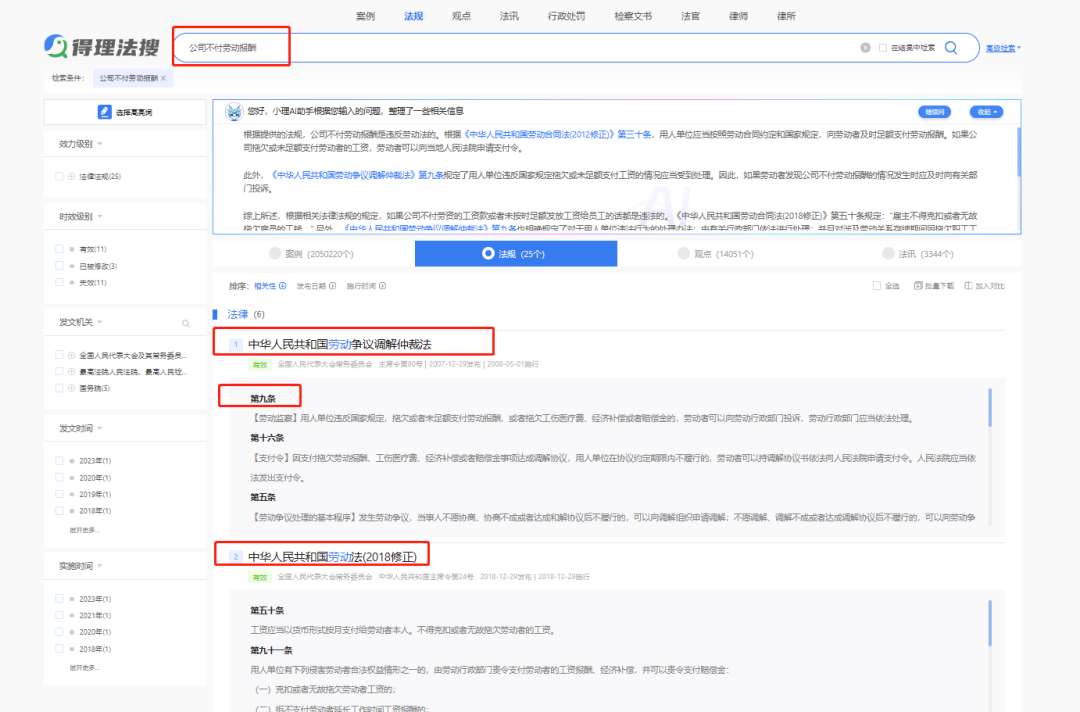Toggle the 在结果中检索 checkbox
1080x712 pixels.
[882, 48]
